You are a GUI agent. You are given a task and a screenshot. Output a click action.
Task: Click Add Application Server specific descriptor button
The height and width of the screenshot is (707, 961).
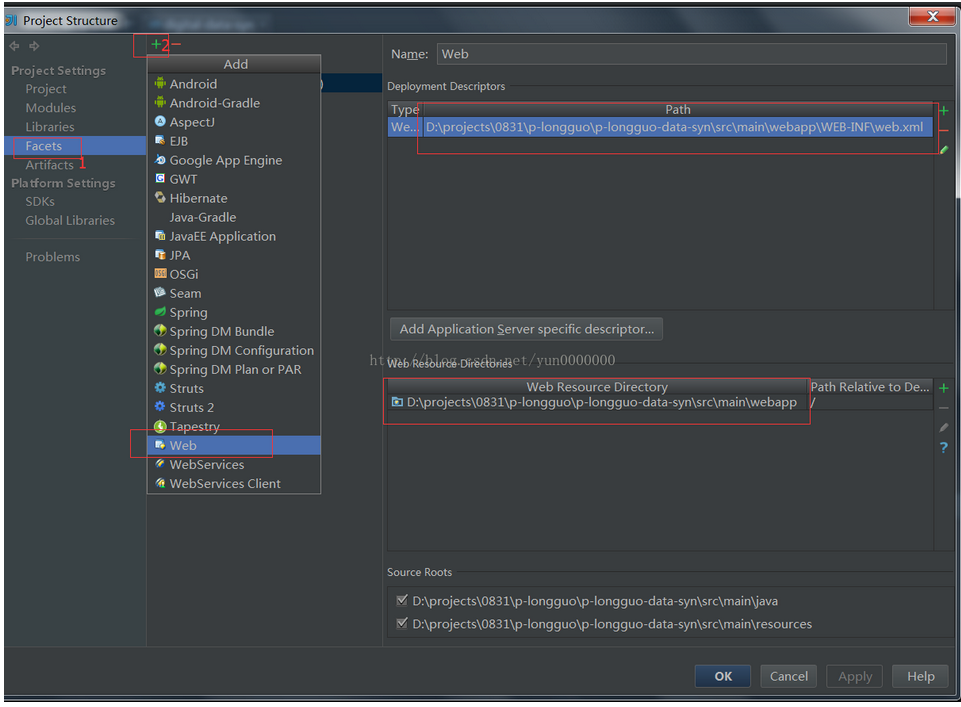pyautogui.click(x=526, y=329)
